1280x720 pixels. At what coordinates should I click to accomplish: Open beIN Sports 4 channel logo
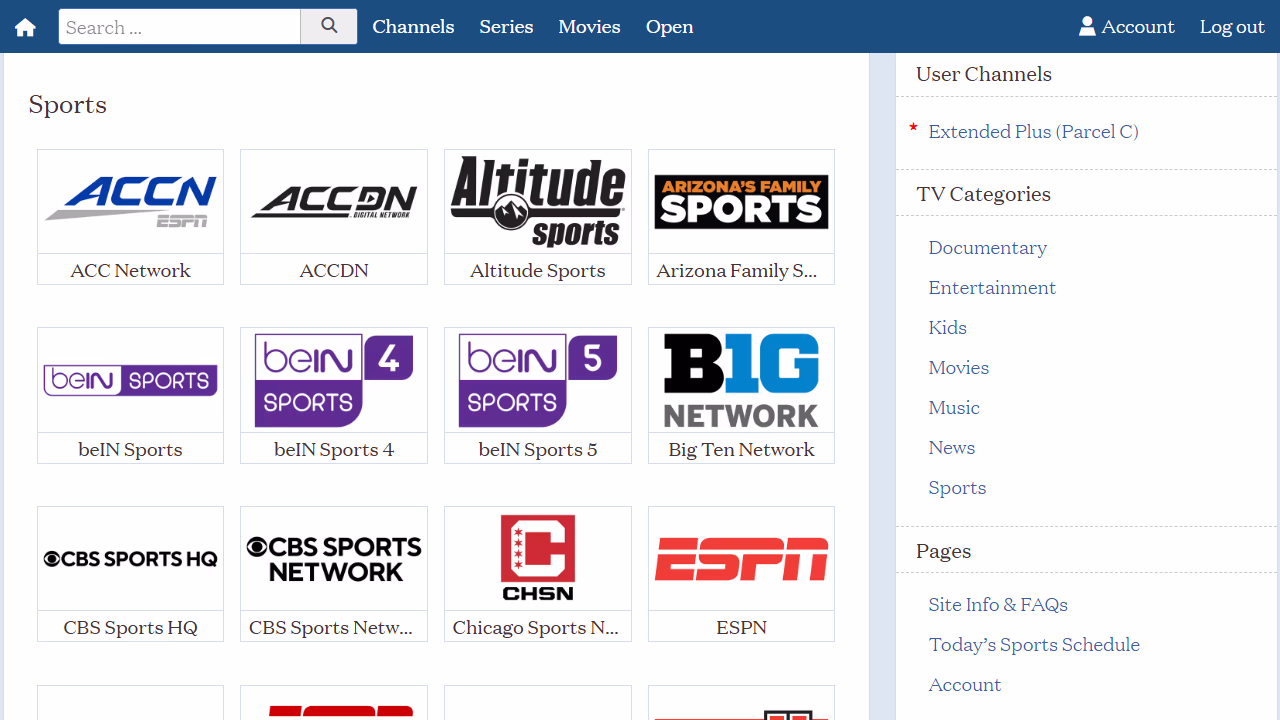pyautogui.click(x=333, y=381)
